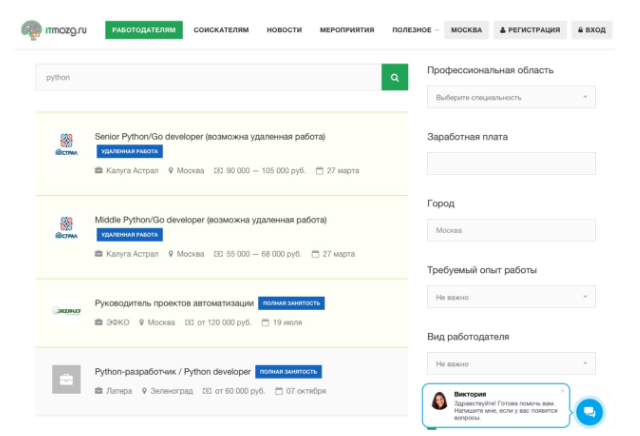
Task: Open the Требуемый опыт работы dropdown
Action: point(511,297)
